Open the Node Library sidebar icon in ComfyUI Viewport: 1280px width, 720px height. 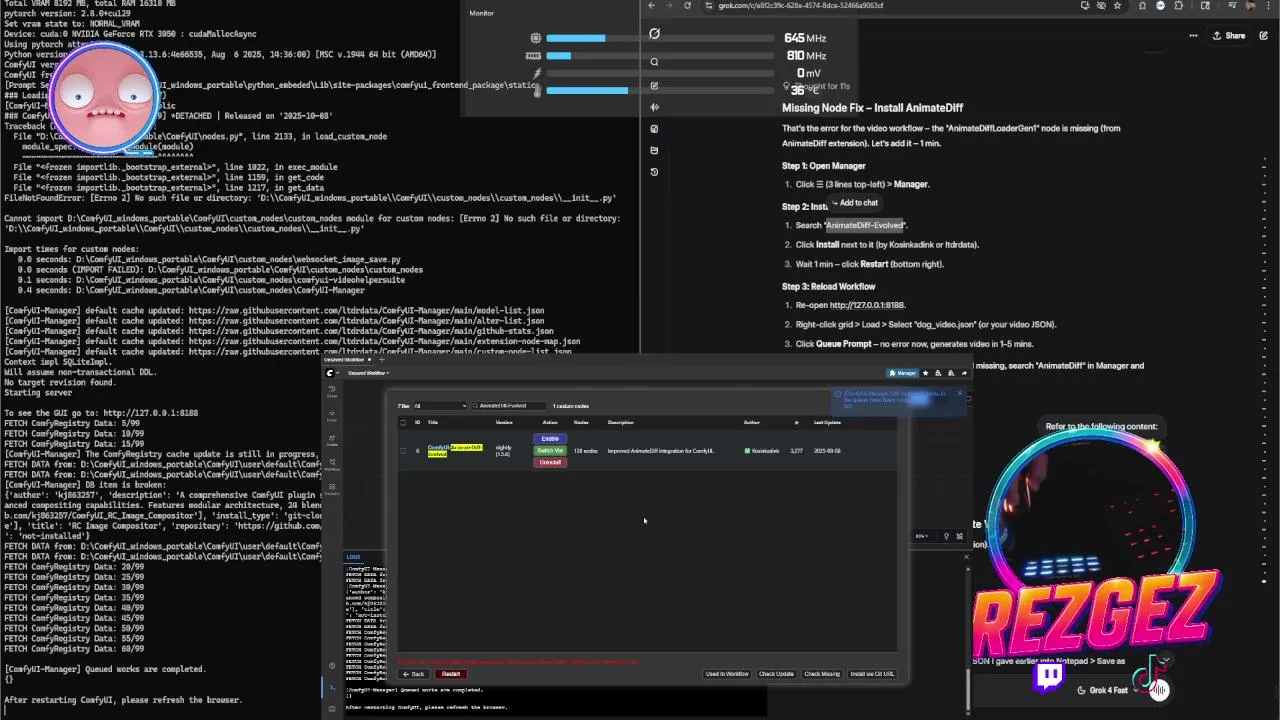tap(332, 415)
